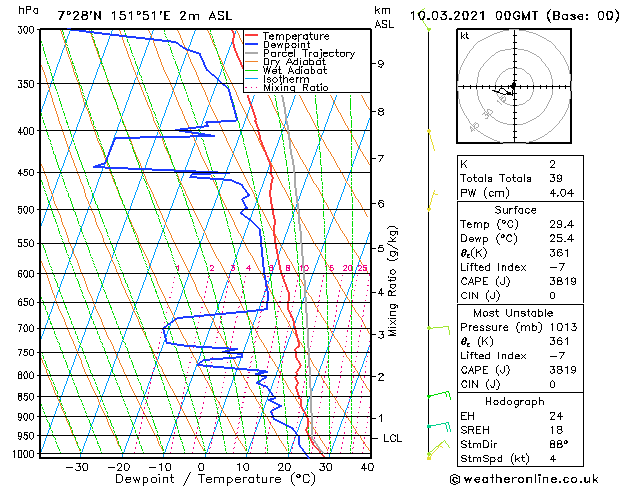The image size is (629, 486).
Task: Click the SREH value '18'
Action: point(556,430)
